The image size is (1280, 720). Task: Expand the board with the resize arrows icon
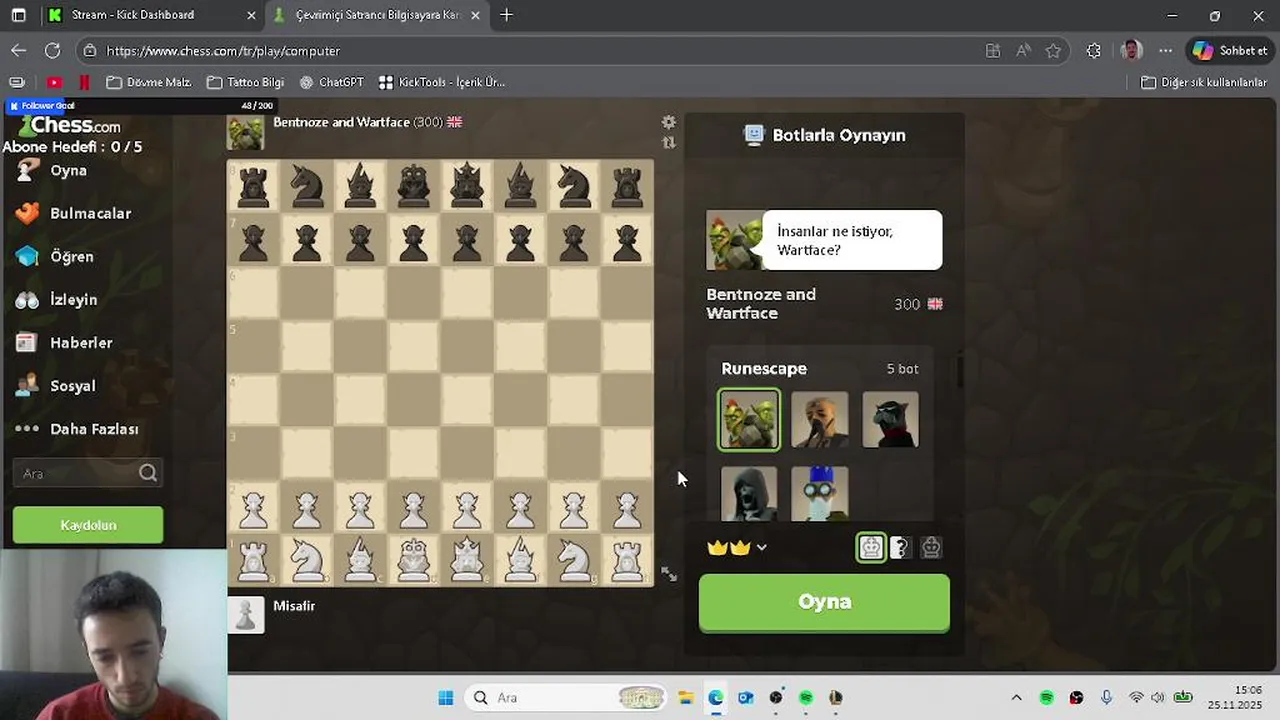669,575
